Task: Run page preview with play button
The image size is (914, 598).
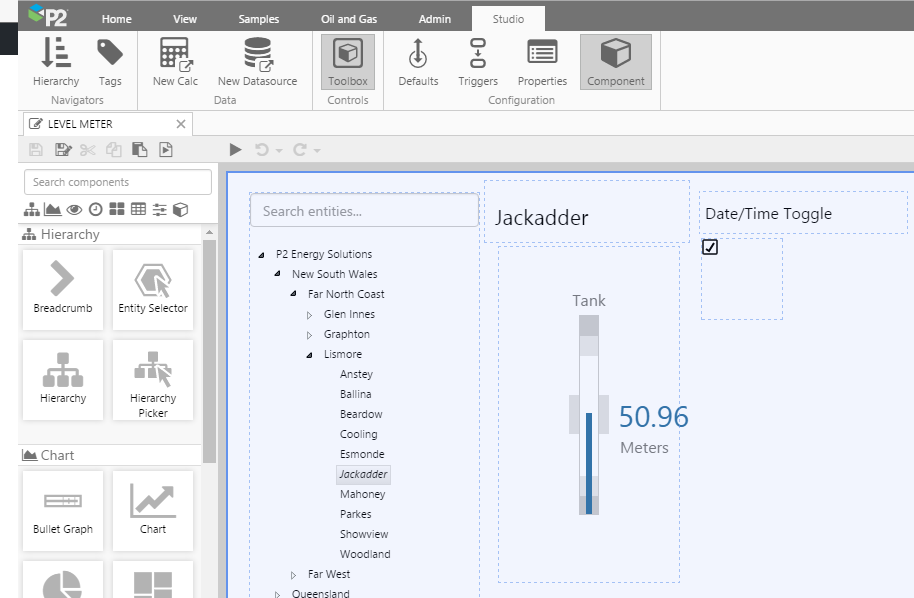Action: [235, 150]
